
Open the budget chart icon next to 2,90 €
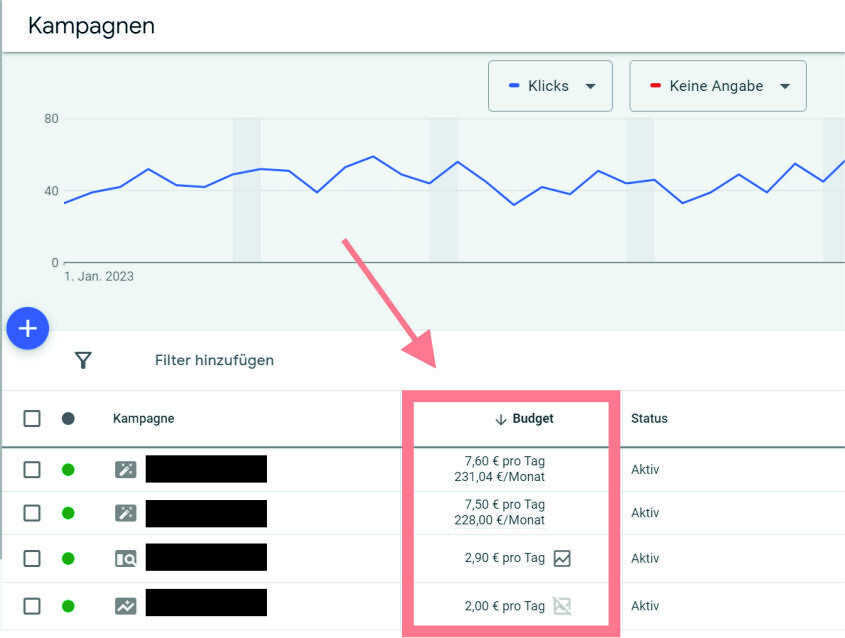564,558
